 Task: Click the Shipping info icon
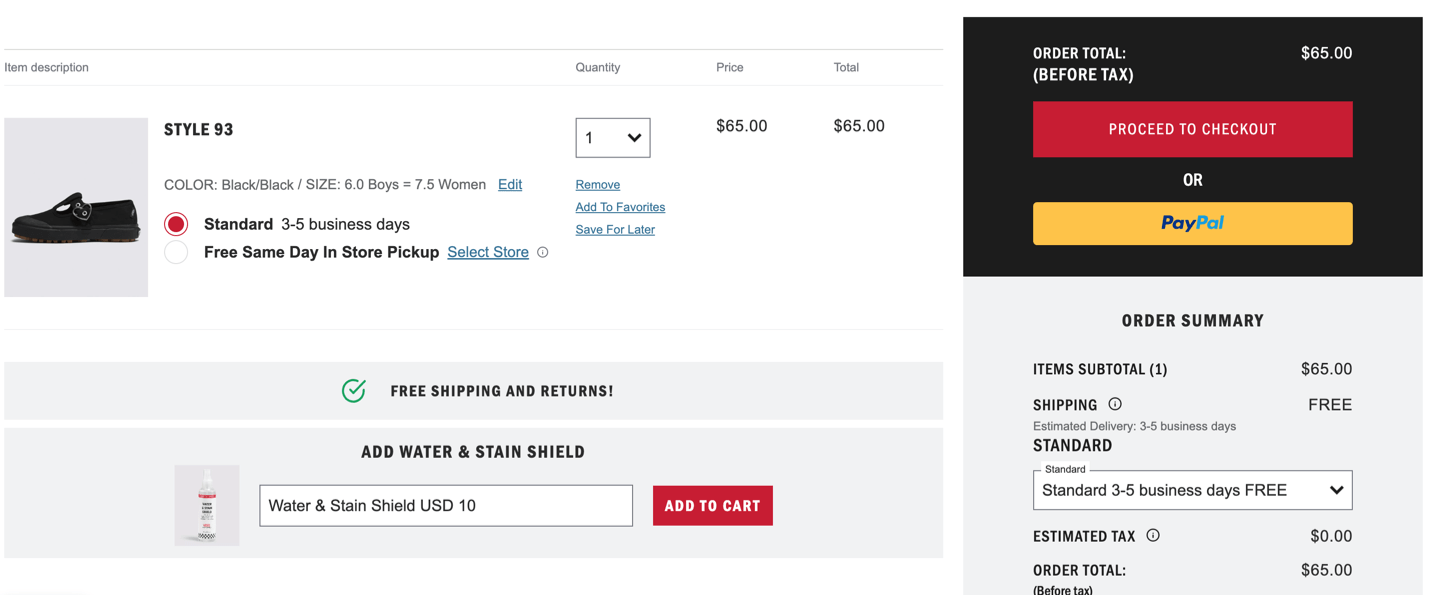pyautogui.click(x=1115, y=404)
